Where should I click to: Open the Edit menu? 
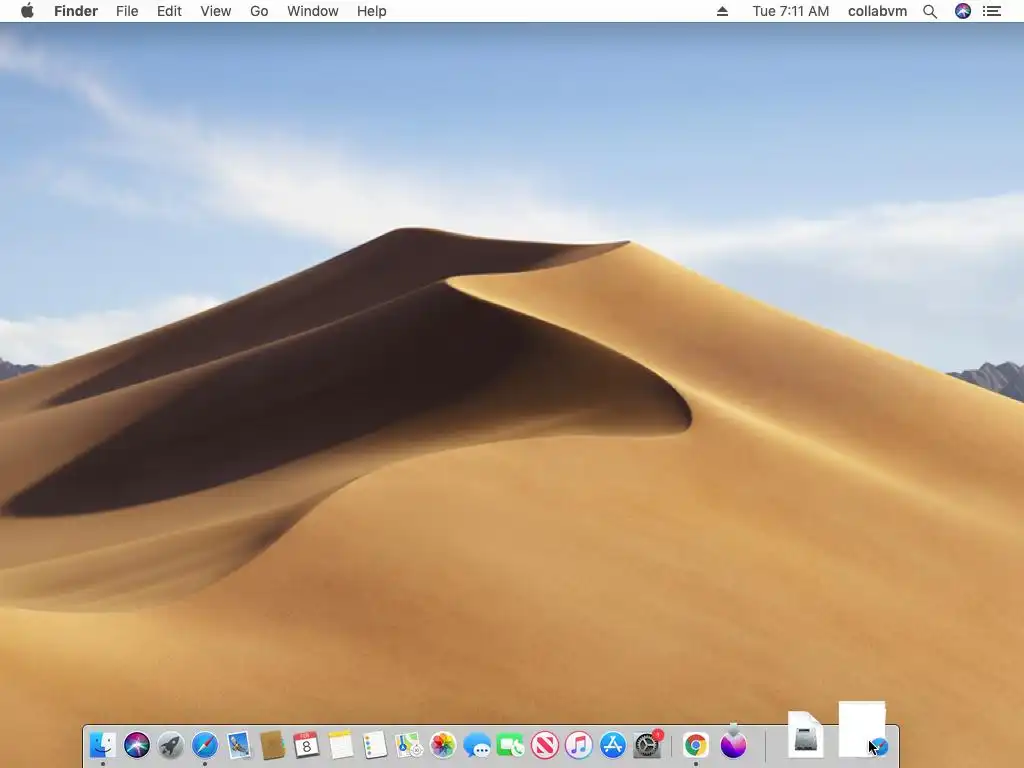point(169,11)
